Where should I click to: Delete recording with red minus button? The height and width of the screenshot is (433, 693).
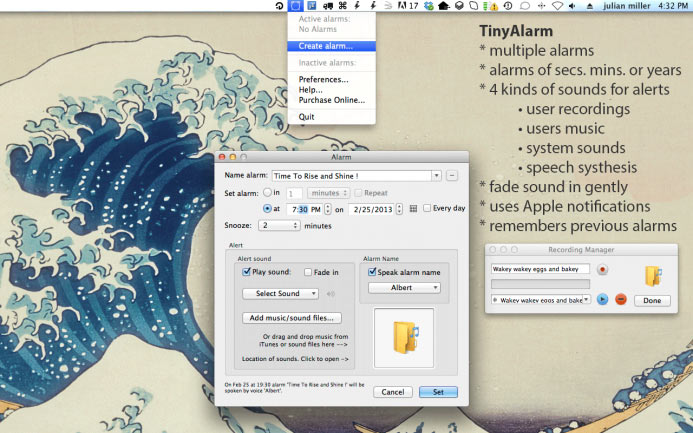pos(620,299)
